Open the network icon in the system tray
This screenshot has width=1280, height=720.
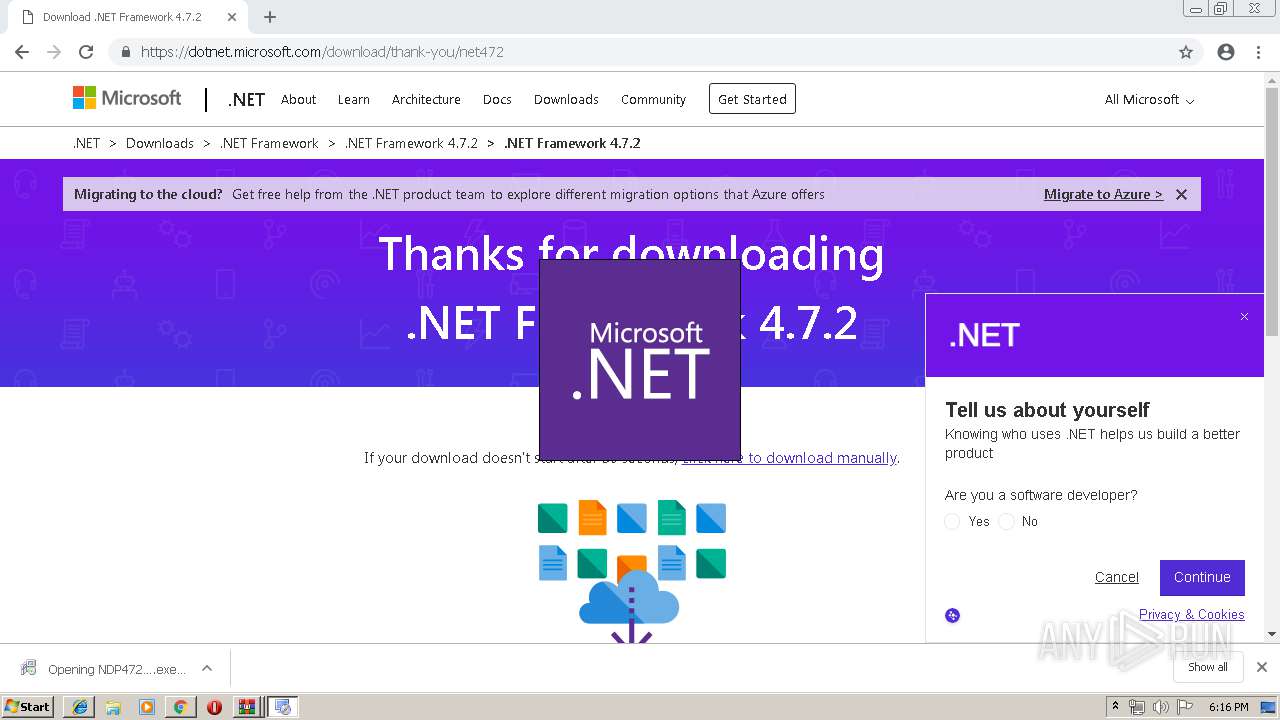click(1137, 707)
